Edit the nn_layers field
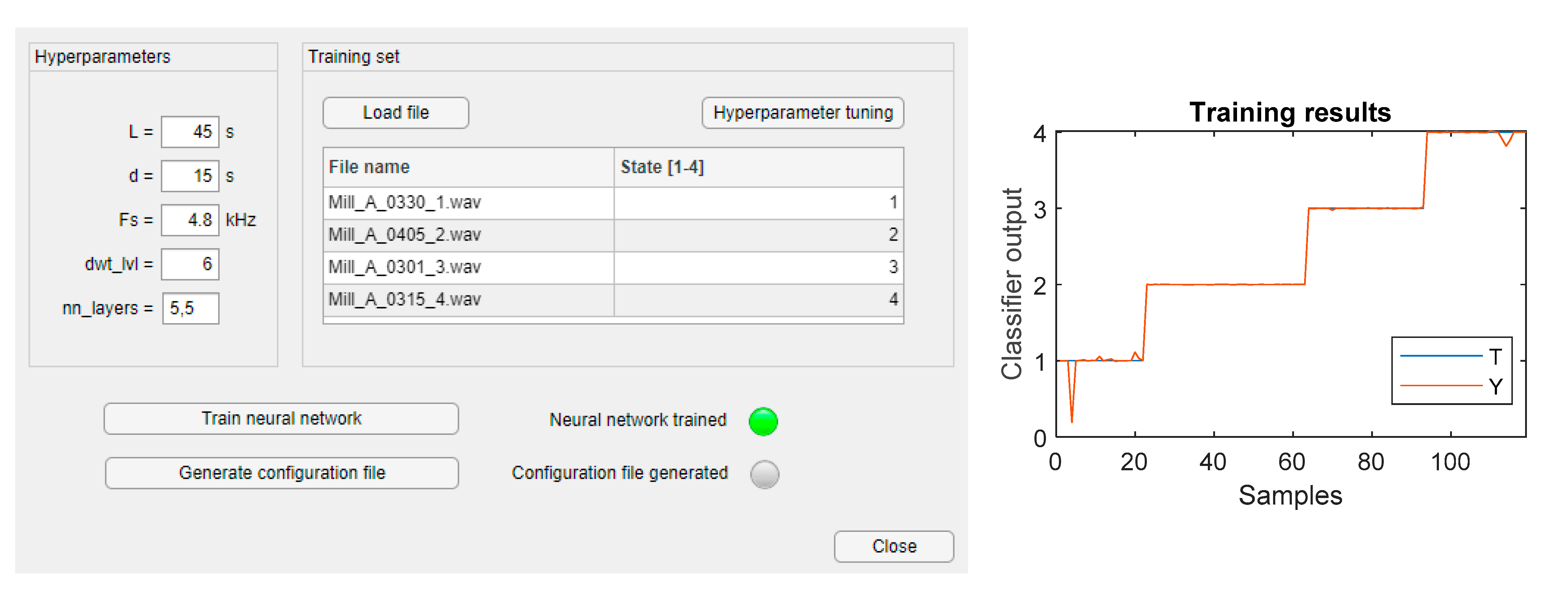1568x590 pixels. [x=190, y=308]
